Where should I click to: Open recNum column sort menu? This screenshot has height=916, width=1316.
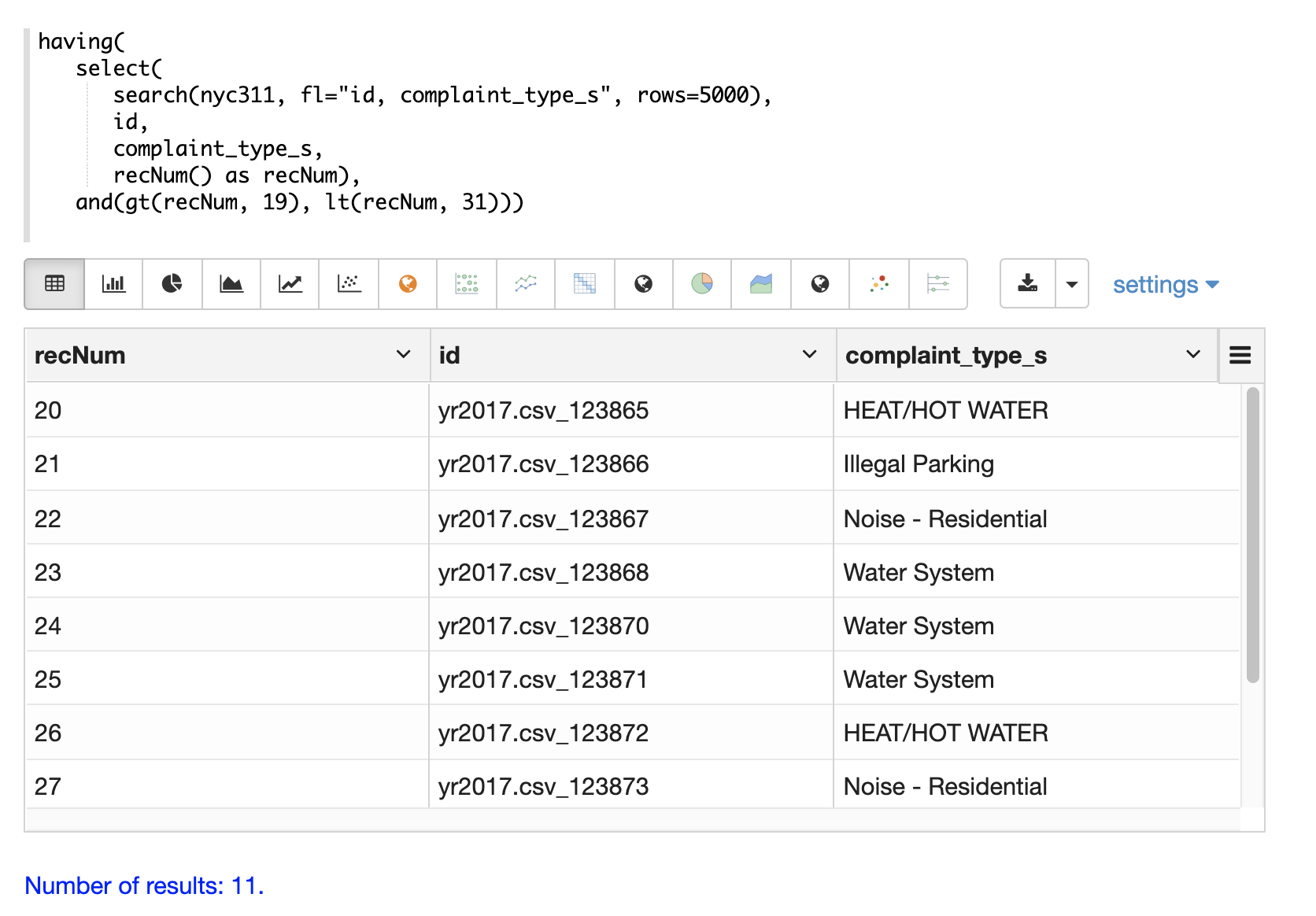coord(403,355)
